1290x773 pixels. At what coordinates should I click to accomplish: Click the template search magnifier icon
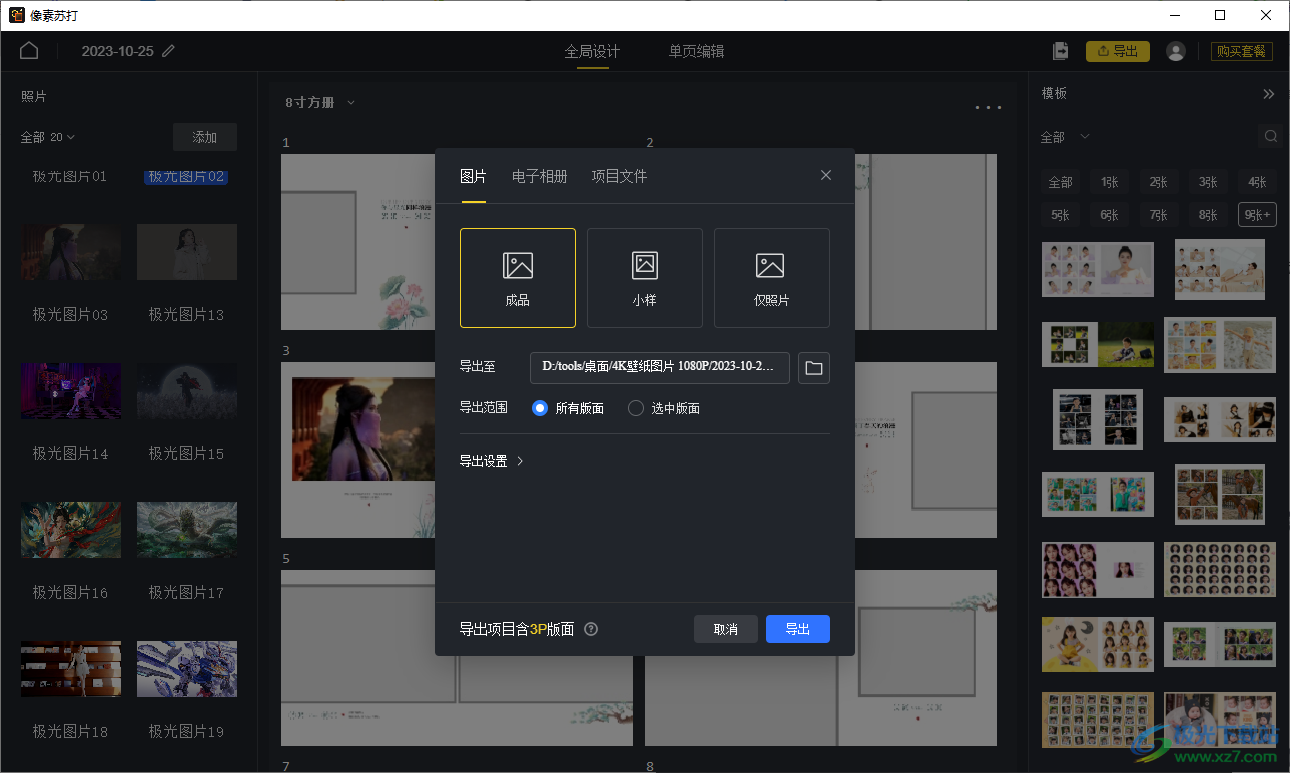click(x=1270, y=136)
